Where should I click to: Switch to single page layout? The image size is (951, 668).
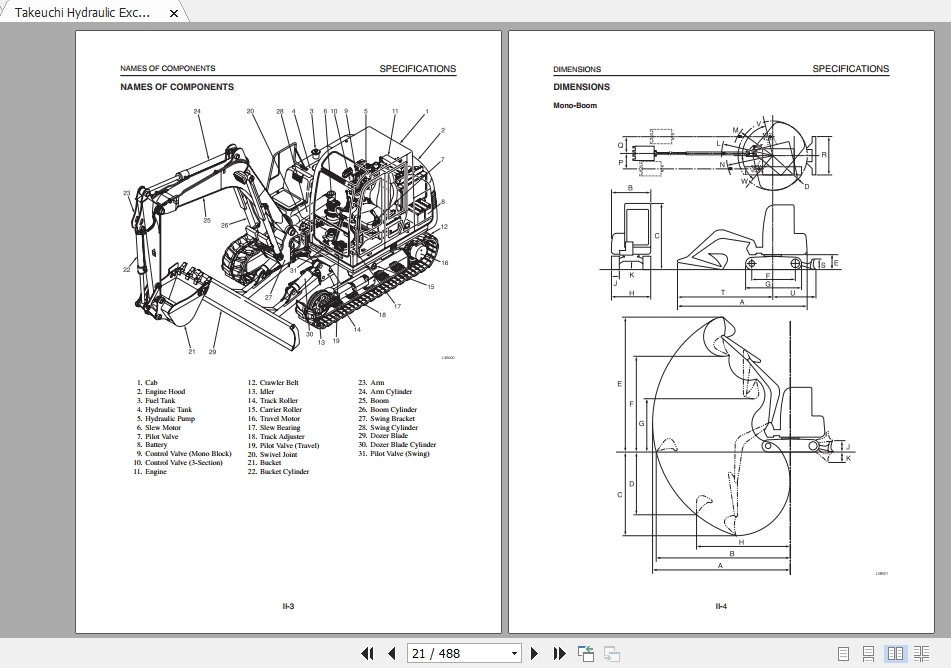point(844,654)
